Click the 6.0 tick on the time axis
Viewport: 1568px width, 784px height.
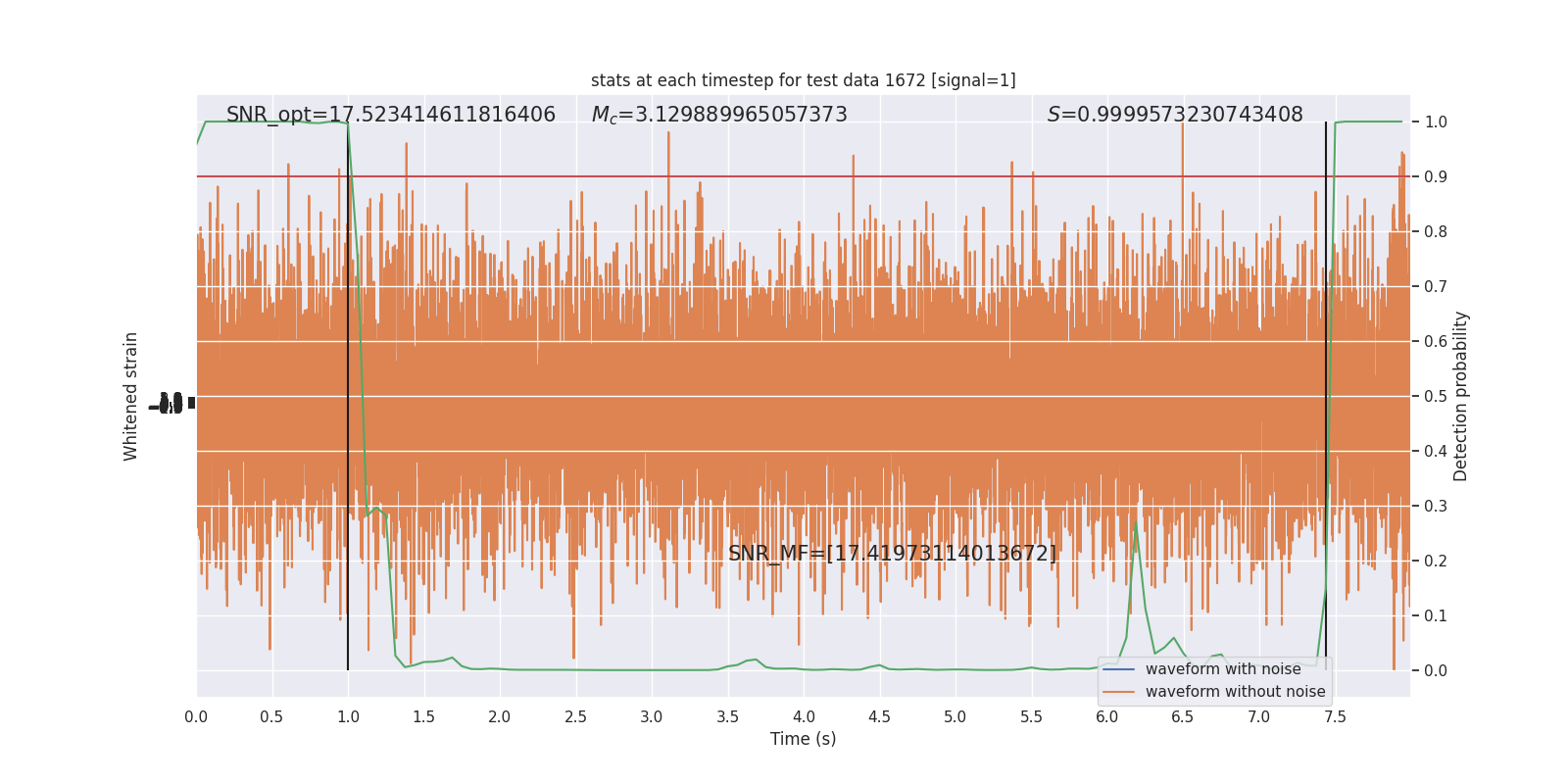pos(1107,716)
